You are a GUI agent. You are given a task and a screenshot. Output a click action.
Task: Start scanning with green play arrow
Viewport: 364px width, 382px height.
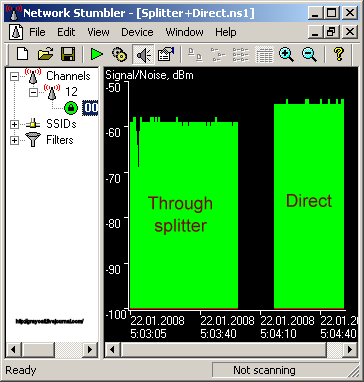pos(97,54)
